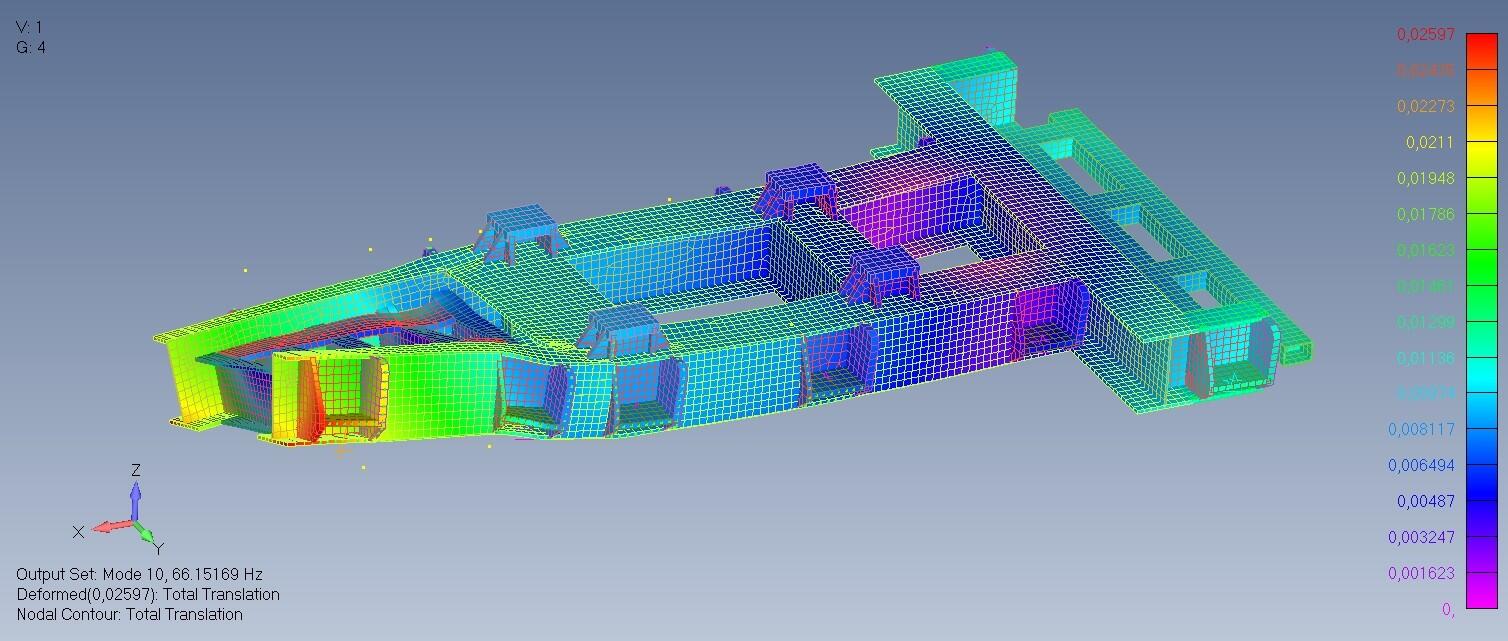The width and height of the screenshot is (1508, 641).
Task: Click the Y axis arrow of the triad
Action: click(147, 537)
